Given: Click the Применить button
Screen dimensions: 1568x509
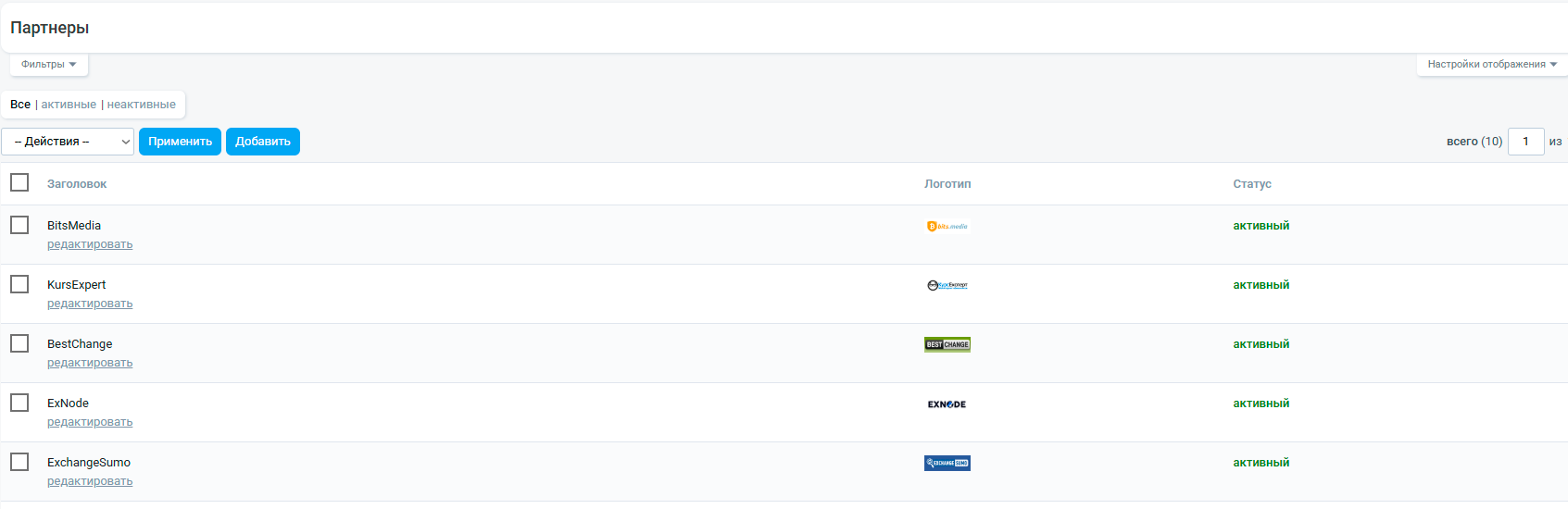Looking at the screenshot, I should click(x=180, y=142).
